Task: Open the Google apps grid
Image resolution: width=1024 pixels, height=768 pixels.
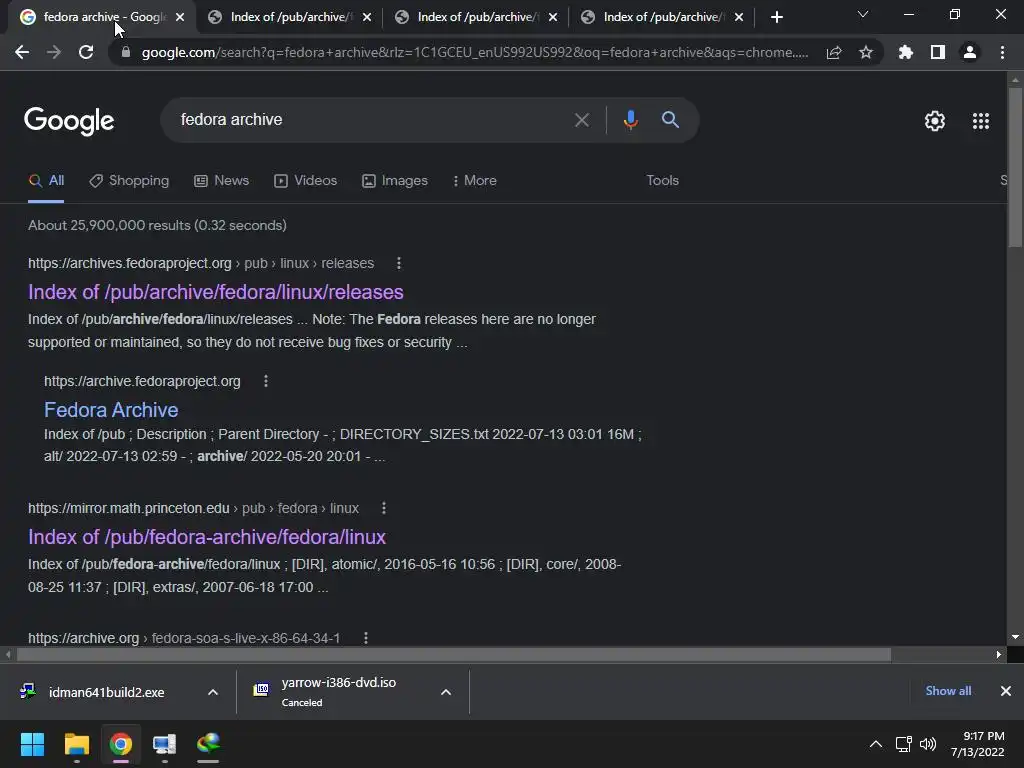Action: (x=981, y=121)
